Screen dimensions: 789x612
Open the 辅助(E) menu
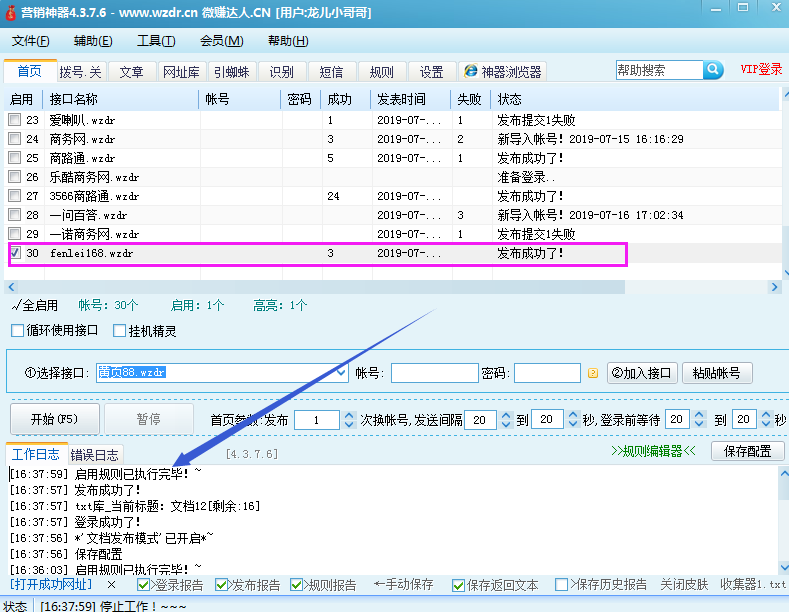coord(93,41)
